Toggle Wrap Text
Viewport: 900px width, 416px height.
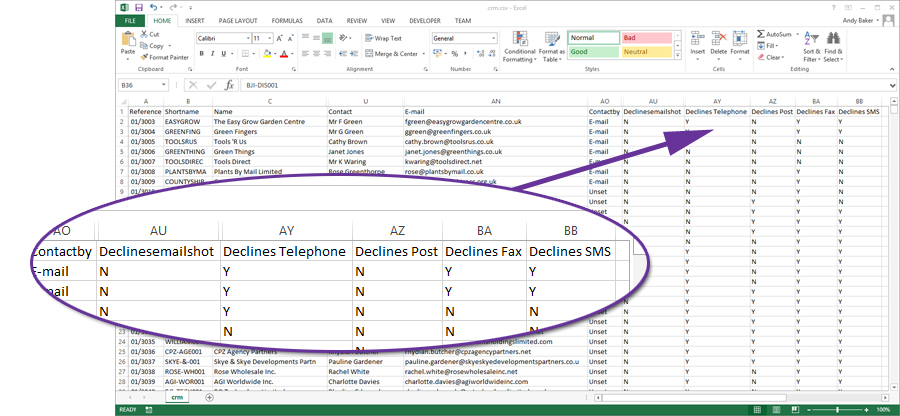point(383,38)
